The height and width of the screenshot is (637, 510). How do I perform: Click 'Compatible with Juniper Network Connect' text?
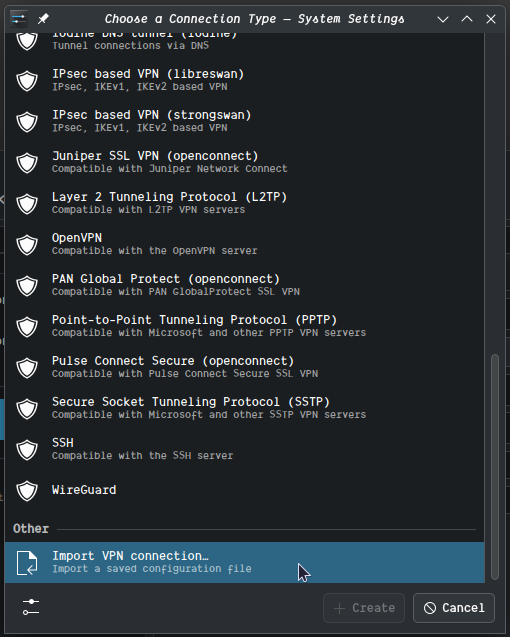point(169,169)
